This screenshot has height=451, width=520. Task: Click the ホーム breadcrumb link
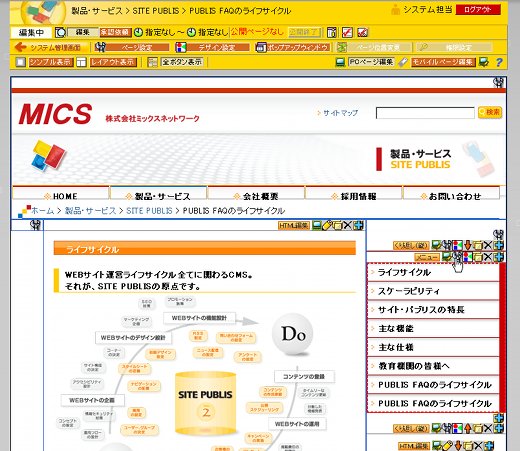(x=42, y=211)
